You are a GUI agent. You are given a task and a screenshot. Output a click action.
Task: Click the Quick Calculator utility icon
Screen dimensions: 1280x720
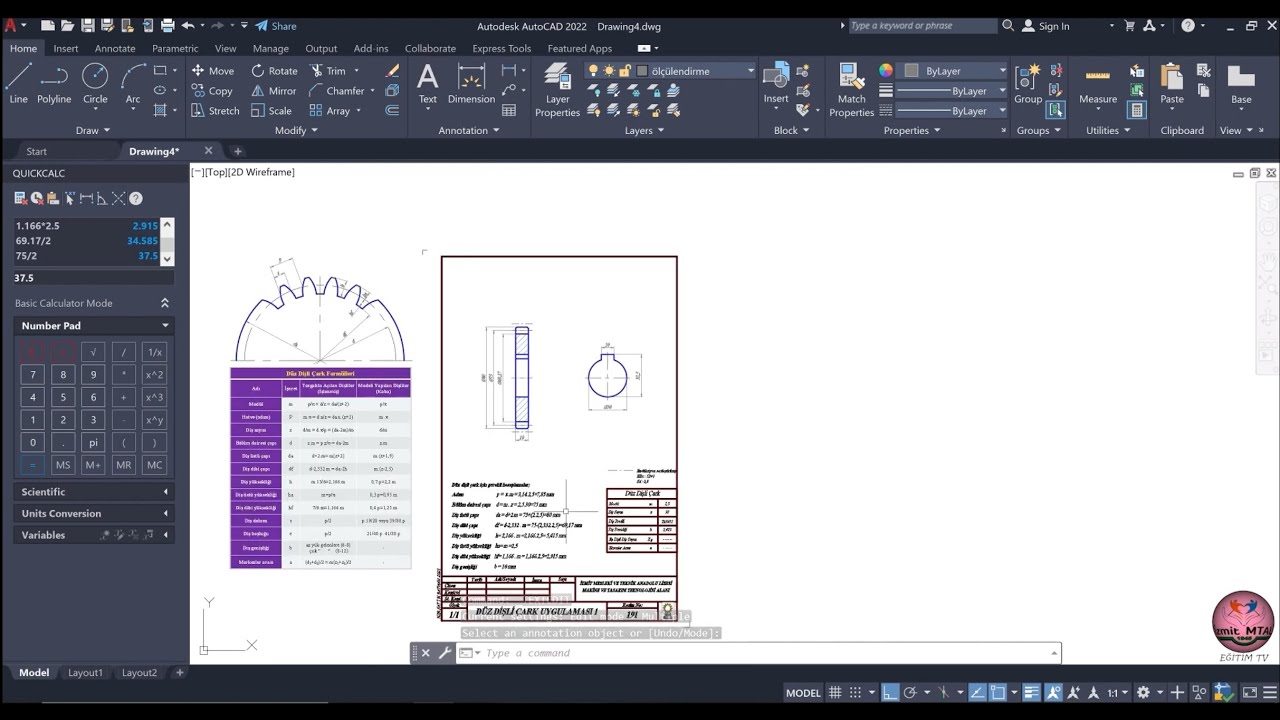(x=1137, y=110)
